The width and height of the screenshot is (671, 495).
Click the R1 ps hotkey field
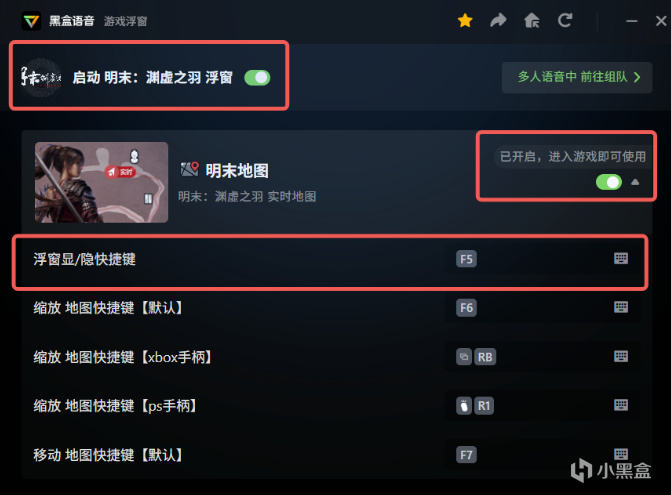(x=543, y=406)
